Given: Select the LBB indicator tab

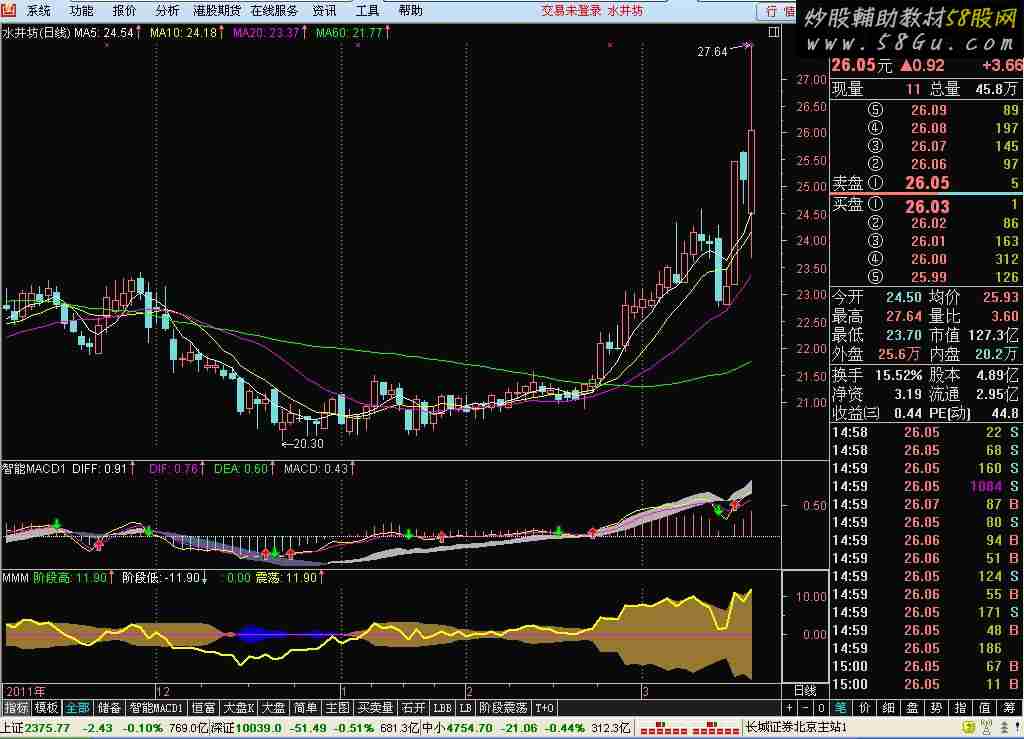Looking at the screenshot, I should [443, 708].
